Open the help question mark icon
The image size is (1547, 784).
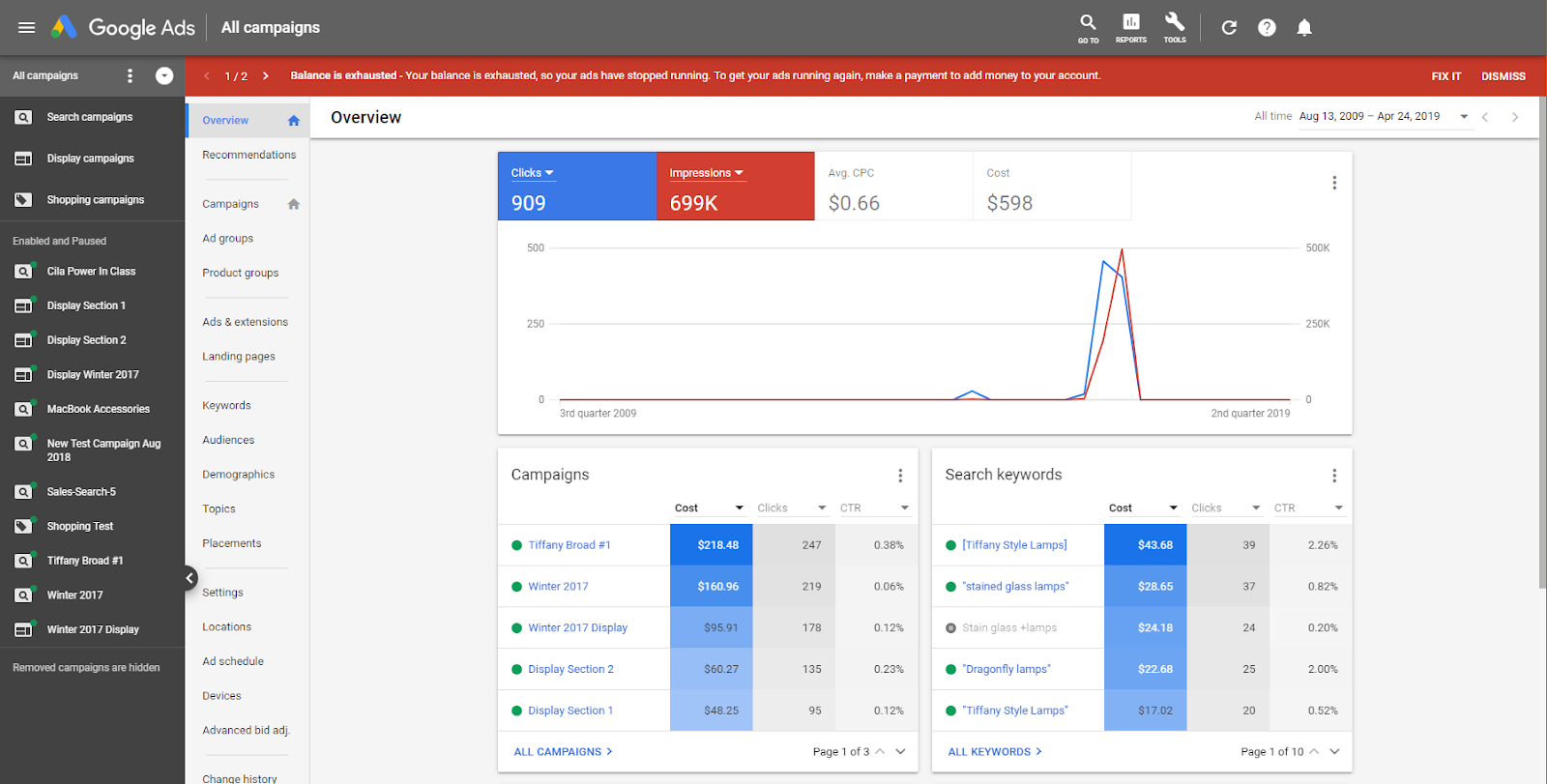coord(1267,27)
